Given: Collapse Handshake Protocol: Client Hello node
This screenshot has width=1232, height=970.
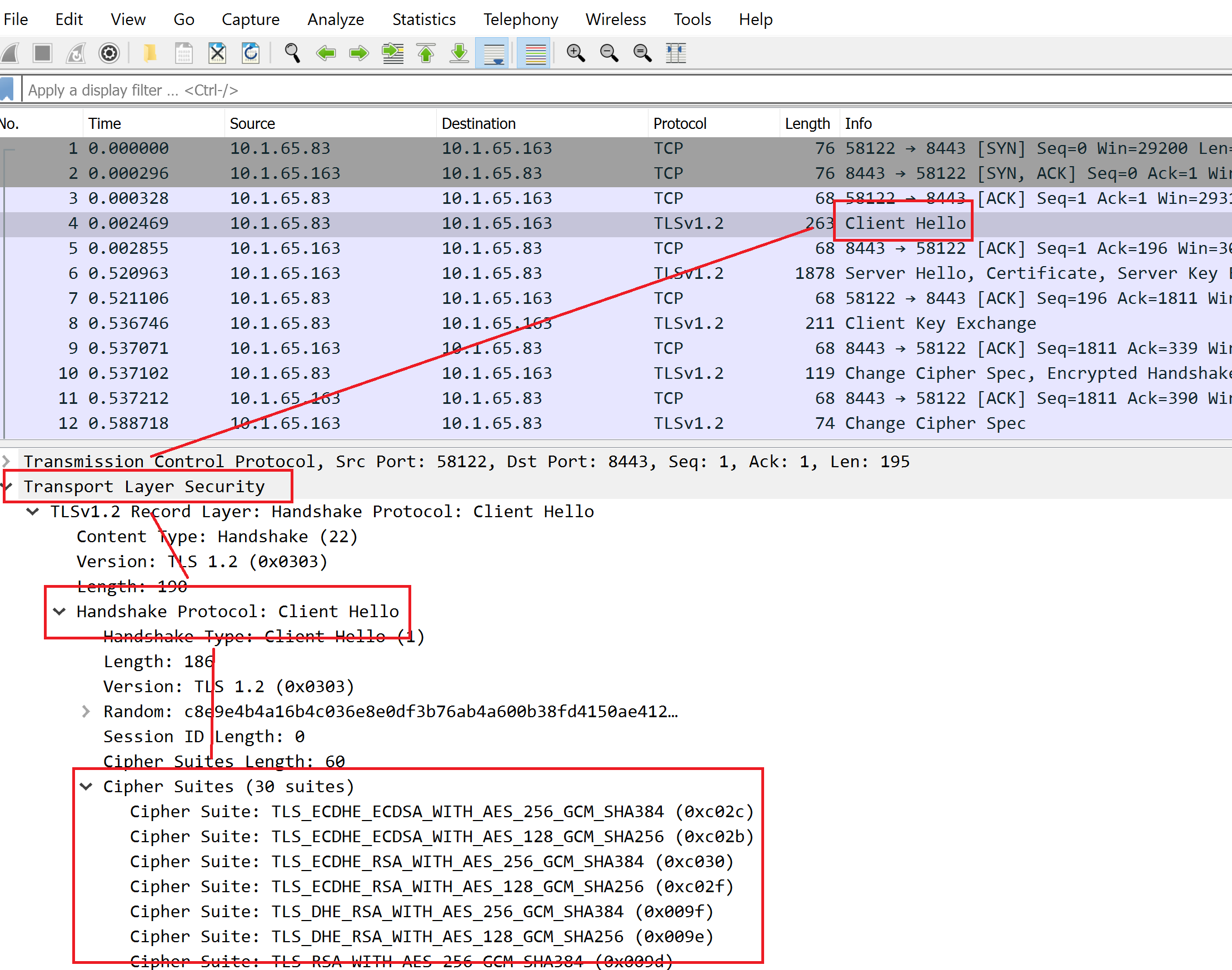Looking at the screenshot, I should point(59,611).
